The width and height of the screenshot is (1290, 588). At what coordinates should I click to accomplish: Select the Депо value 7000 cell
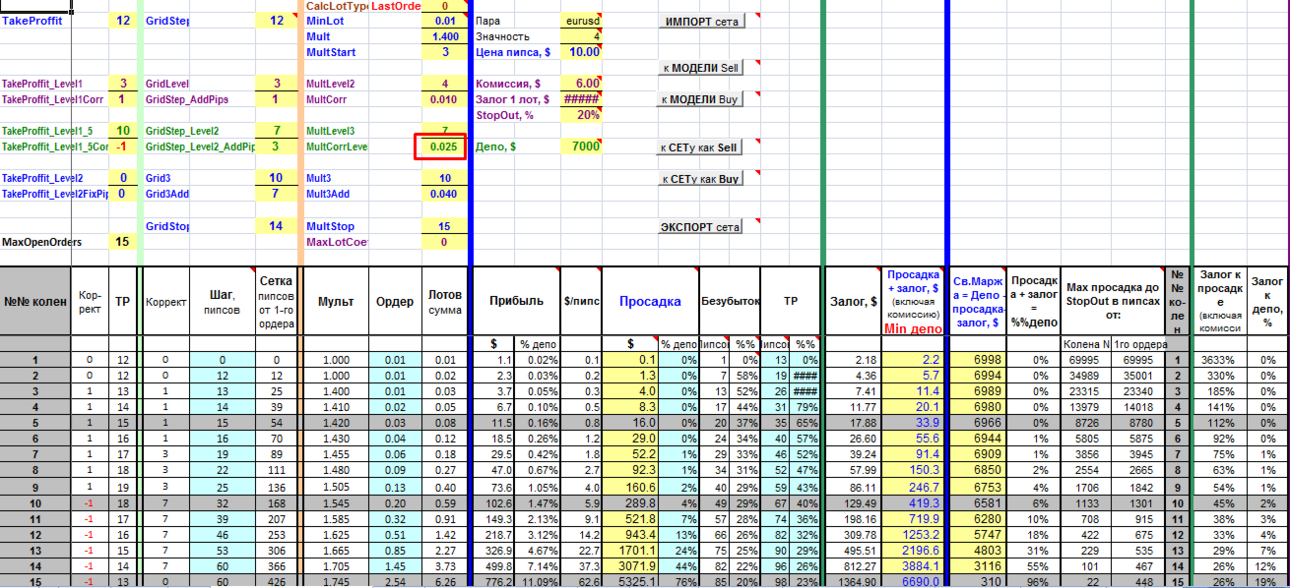[x=582, y=147]
